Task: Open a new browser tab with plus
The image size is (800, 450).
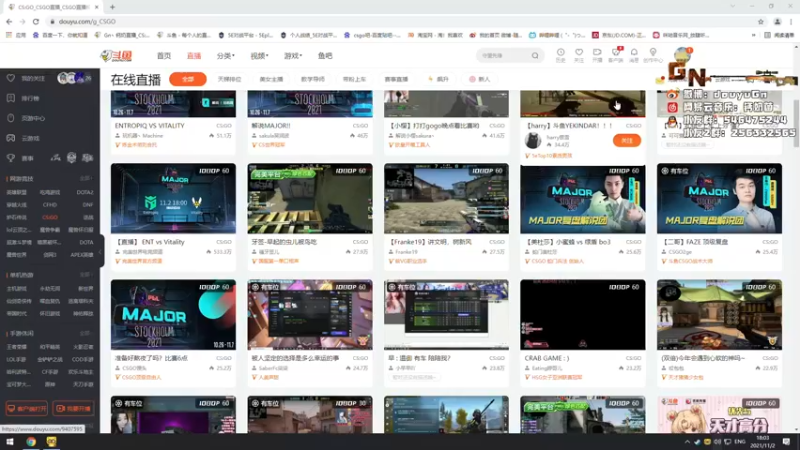Action: [x=112, y=7]
